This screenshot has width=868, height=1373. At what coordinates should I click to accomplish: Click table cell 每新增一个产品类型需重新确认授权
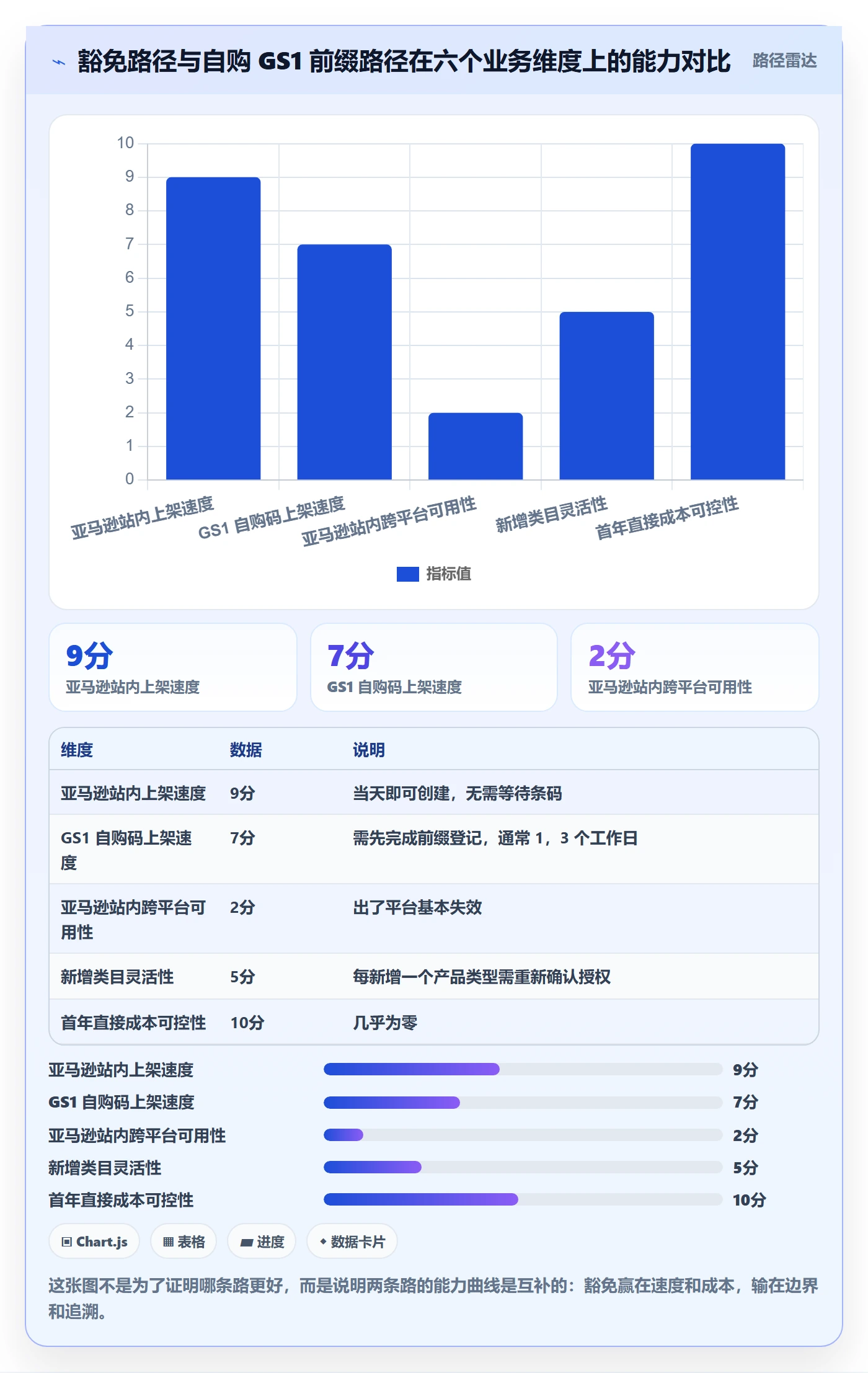click(x=482, y=977)
